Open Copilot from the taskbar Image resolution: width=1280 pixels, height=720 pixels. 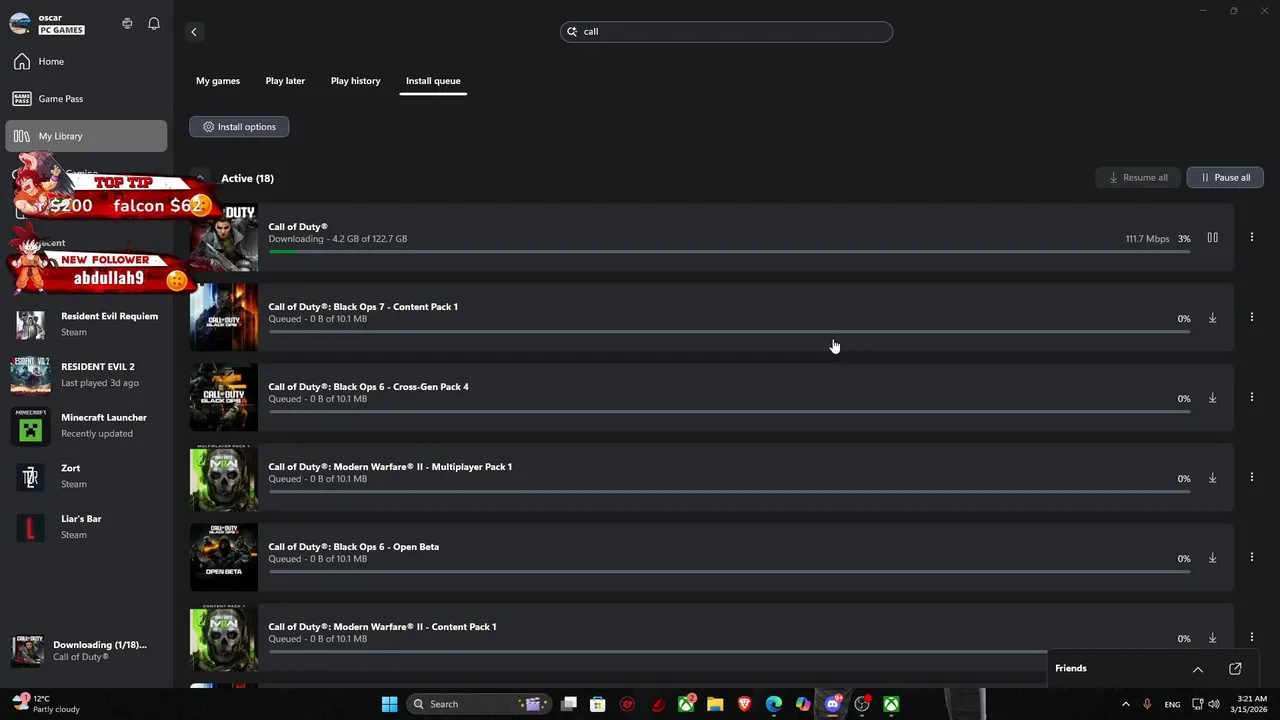click(x=803, y=704)
